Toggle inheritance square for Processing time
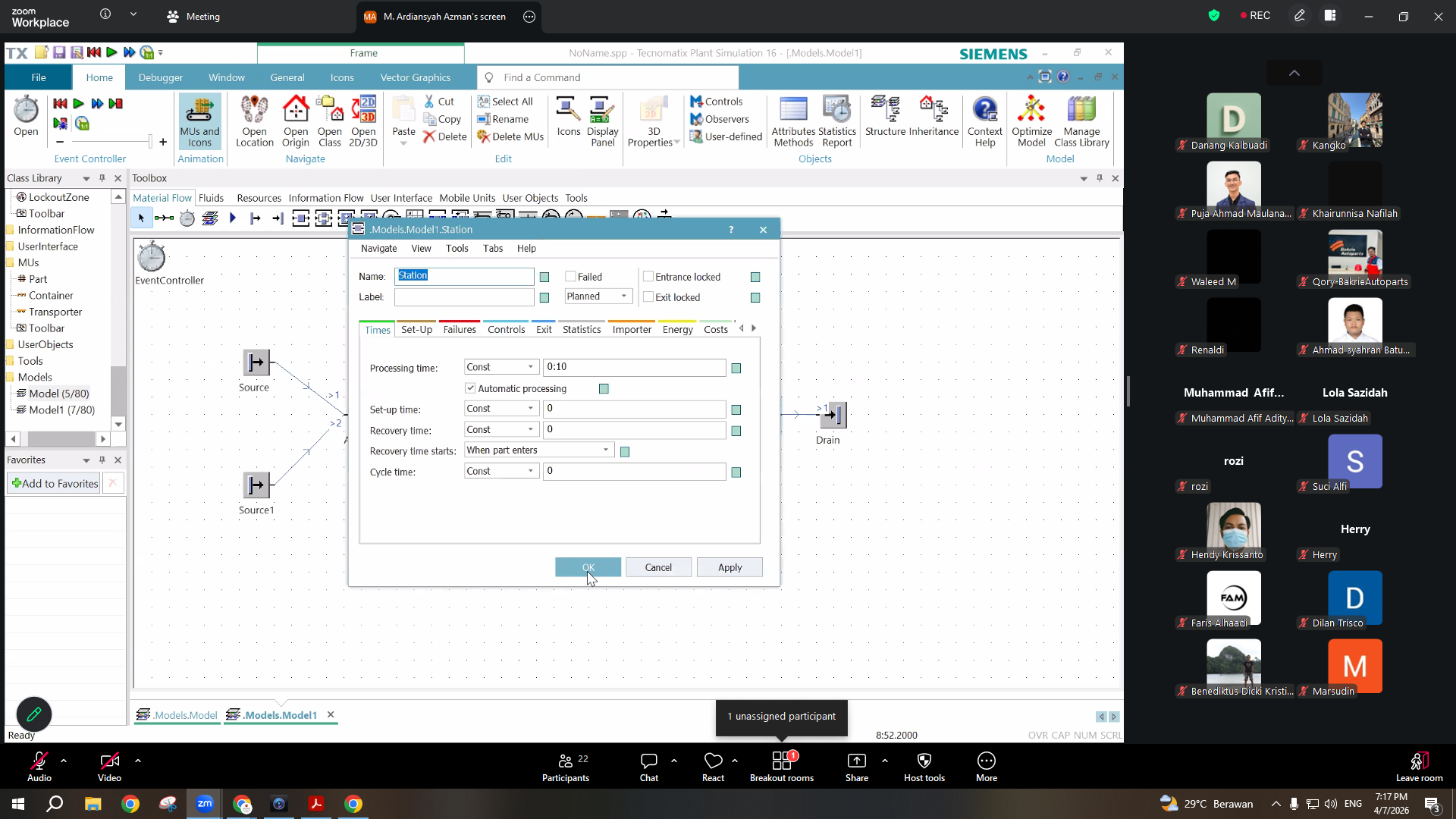Image resolution: width=1456 pixels, height=819 pixels. (736, 369)
